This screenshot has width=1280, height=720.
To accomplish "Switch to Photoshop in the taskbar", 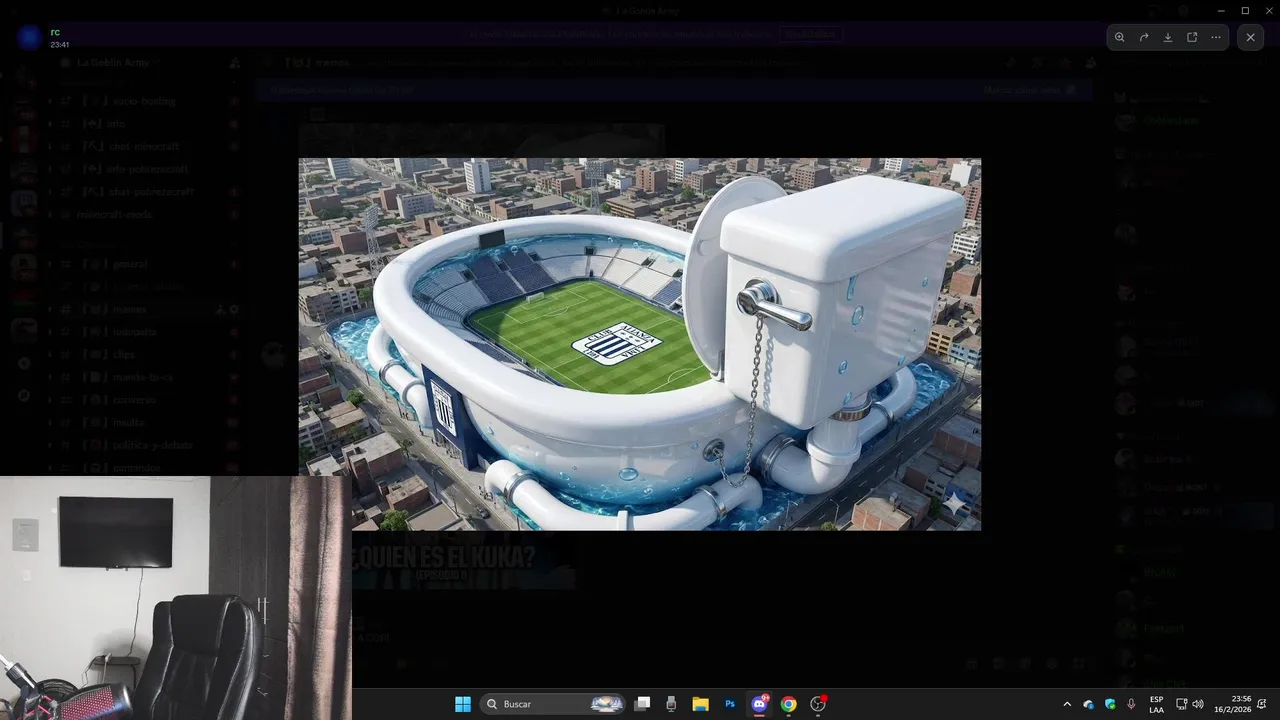I will (x=730, y=704).
